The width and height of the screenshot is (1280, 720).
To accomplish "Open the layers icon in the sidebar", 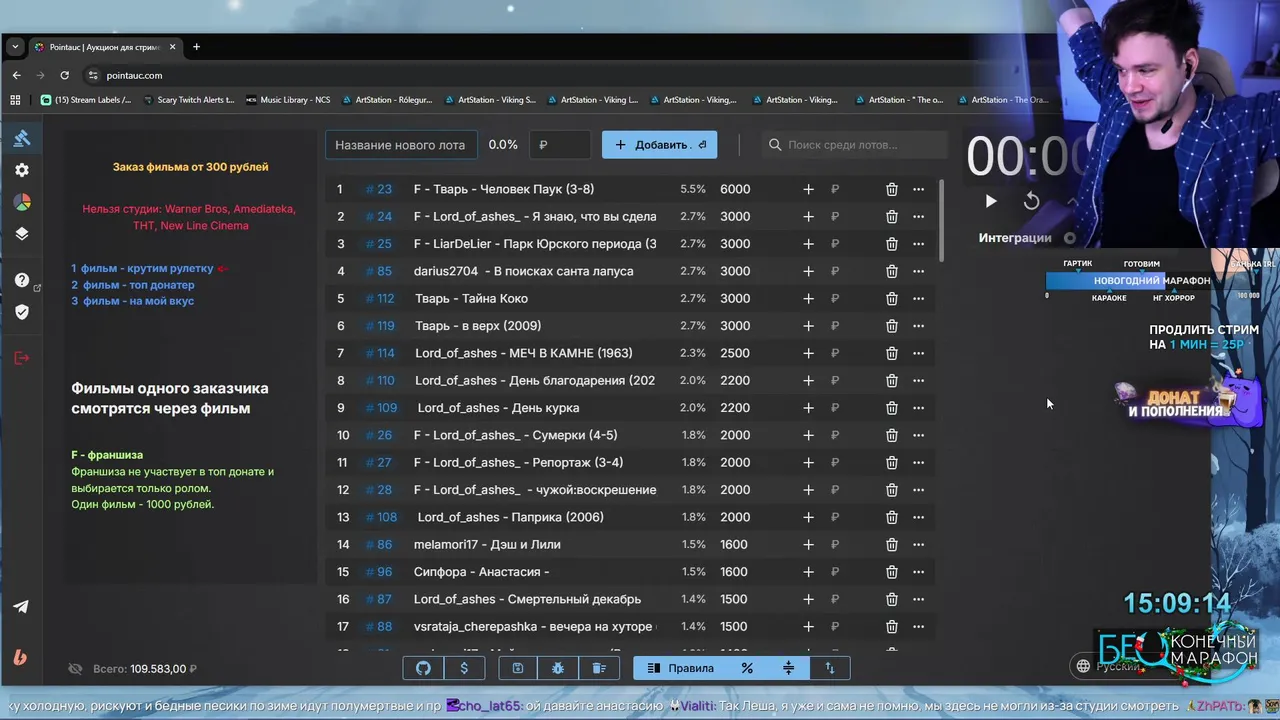I will click(x=22, y=234).
